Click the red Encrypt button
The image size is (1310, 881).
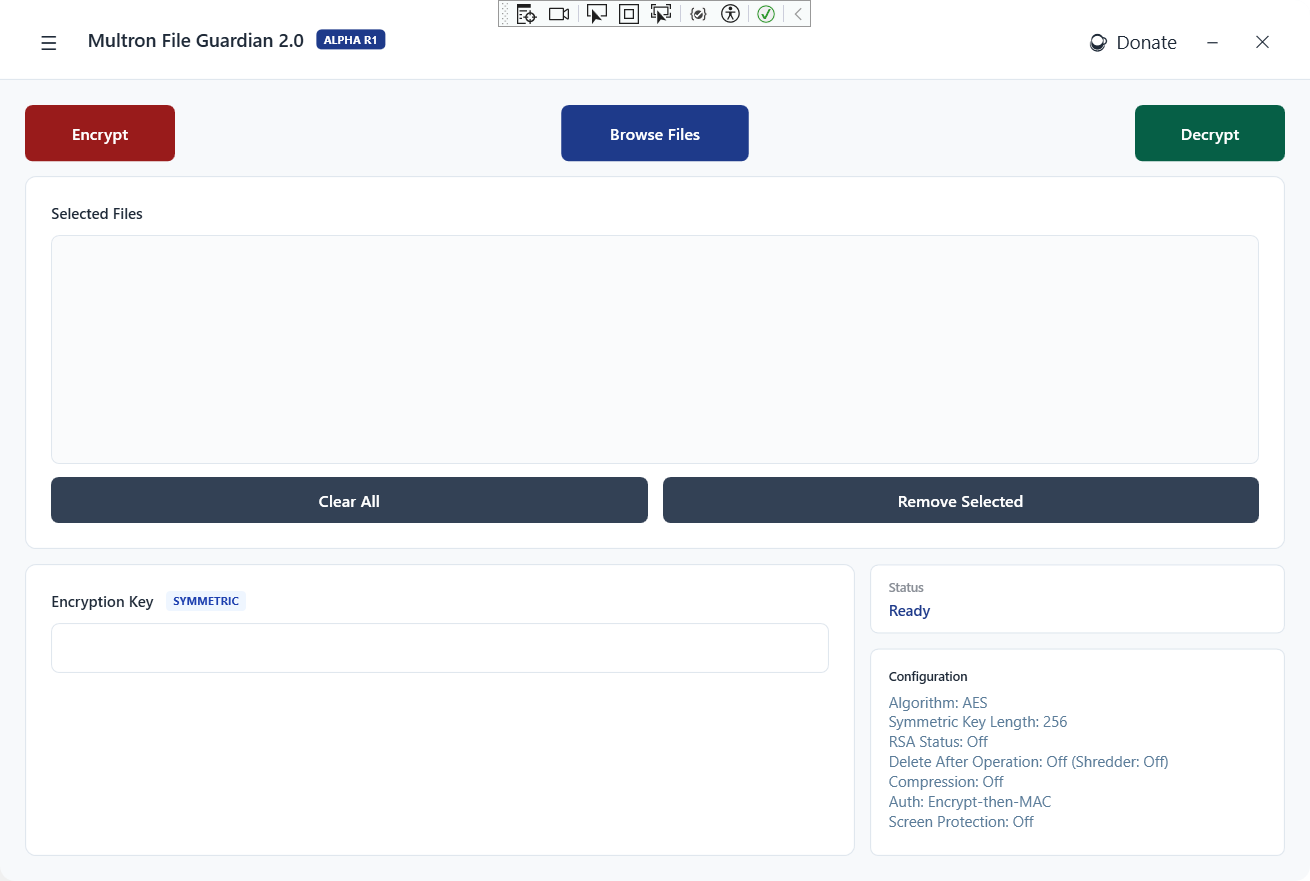(100, 133)
